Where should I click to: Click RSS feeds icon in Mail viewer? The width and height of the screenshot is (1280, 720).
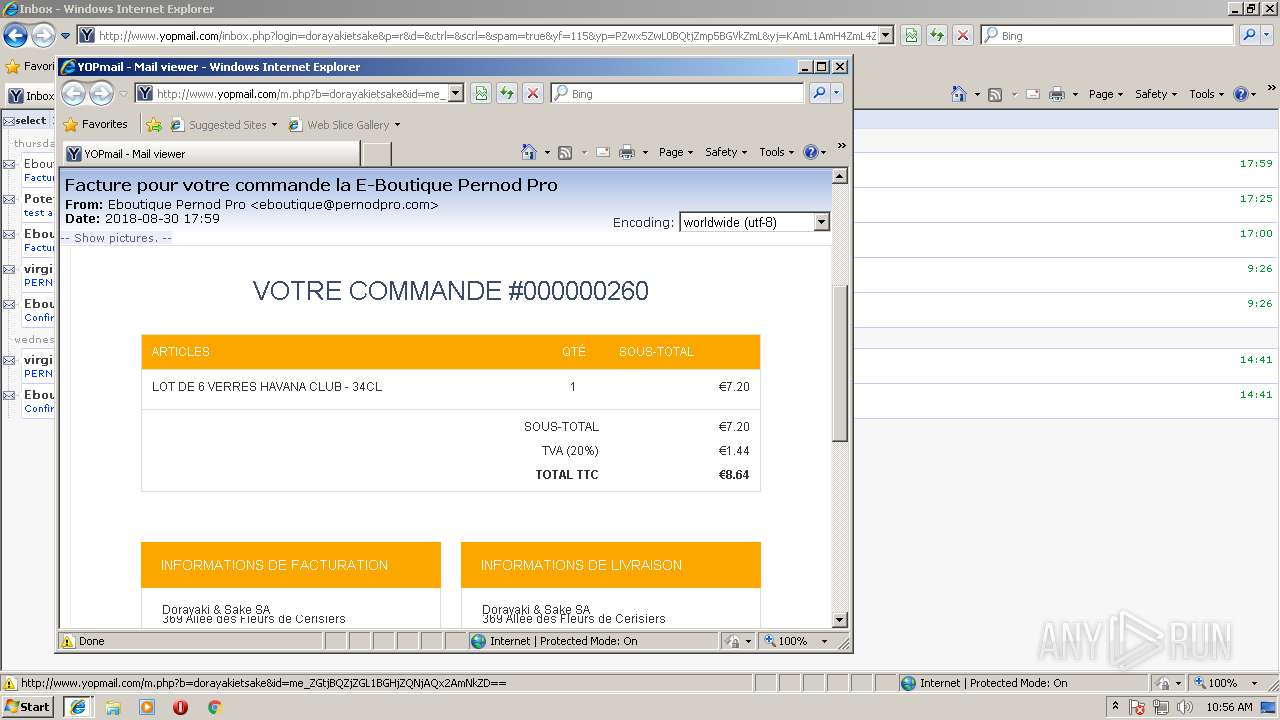click(x=565, y=152)
